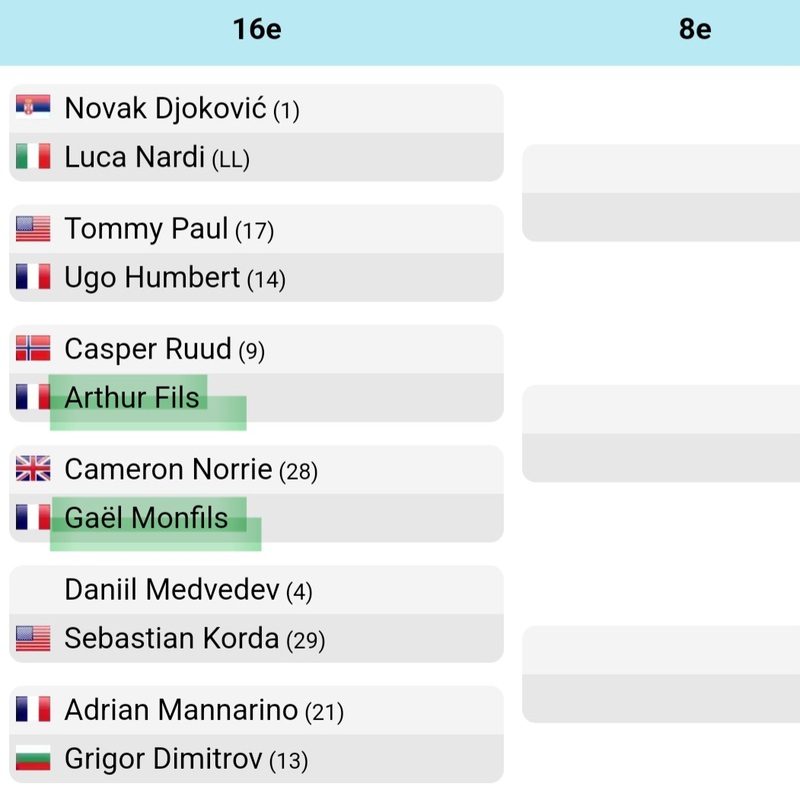Click the US flag beside Tommy Paul
800x800 pixels.
[x=33, y=229]
